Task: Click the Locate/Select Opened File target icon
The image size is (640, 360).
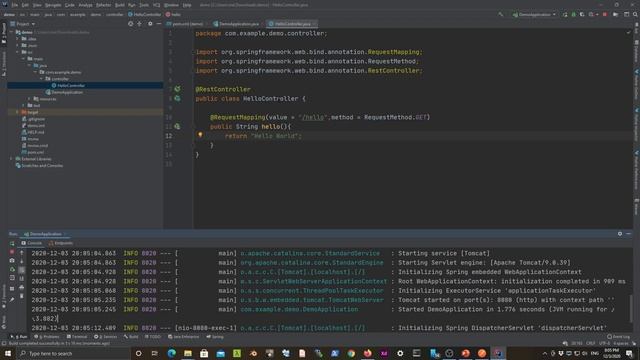Action: pos(131,24)
